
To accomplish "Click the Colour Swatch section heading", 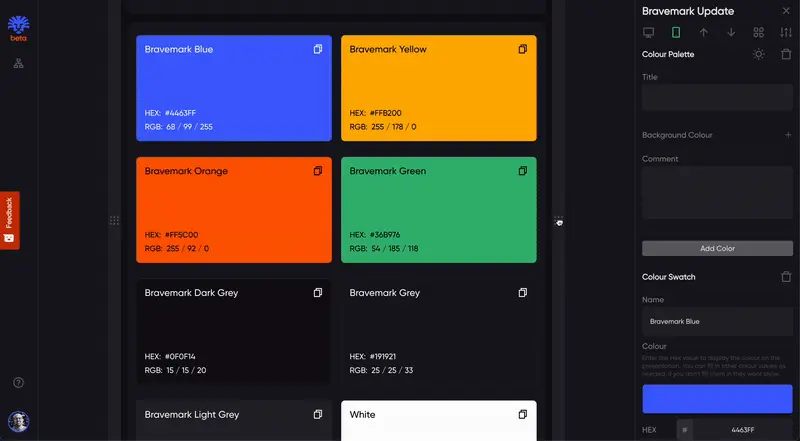I will click(668, 277).
